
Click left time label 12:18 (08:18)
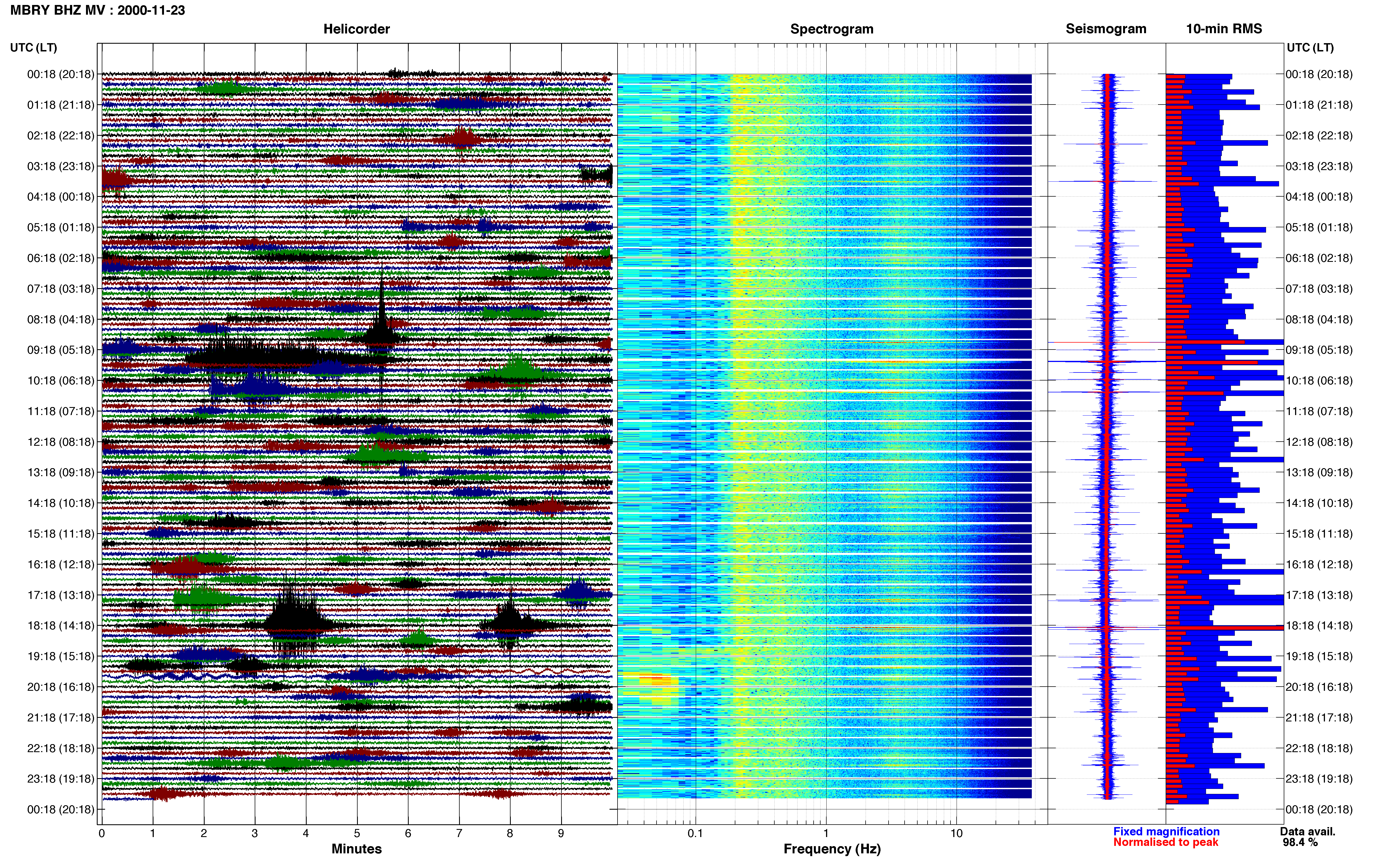pyautogui.click(x=61, y=442)
